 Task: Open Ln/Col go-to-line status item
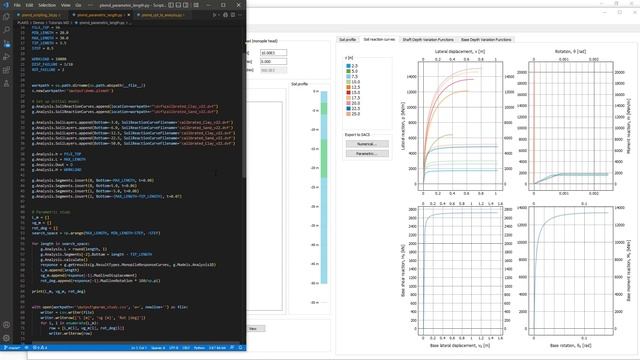pyautogui.click(x=139, y=348)
